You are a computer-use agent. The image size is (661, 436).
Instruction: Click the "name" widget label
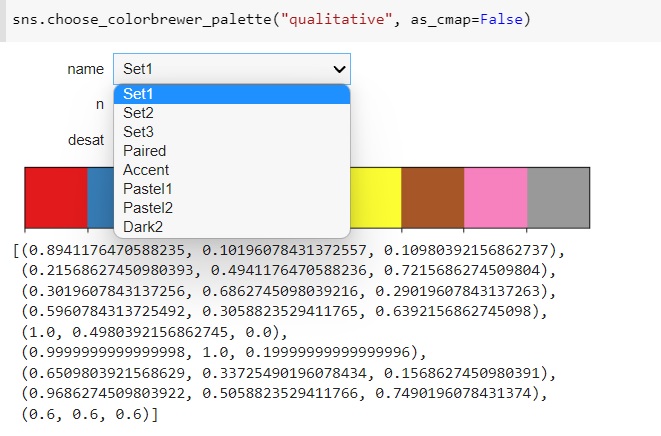point(85,69)
